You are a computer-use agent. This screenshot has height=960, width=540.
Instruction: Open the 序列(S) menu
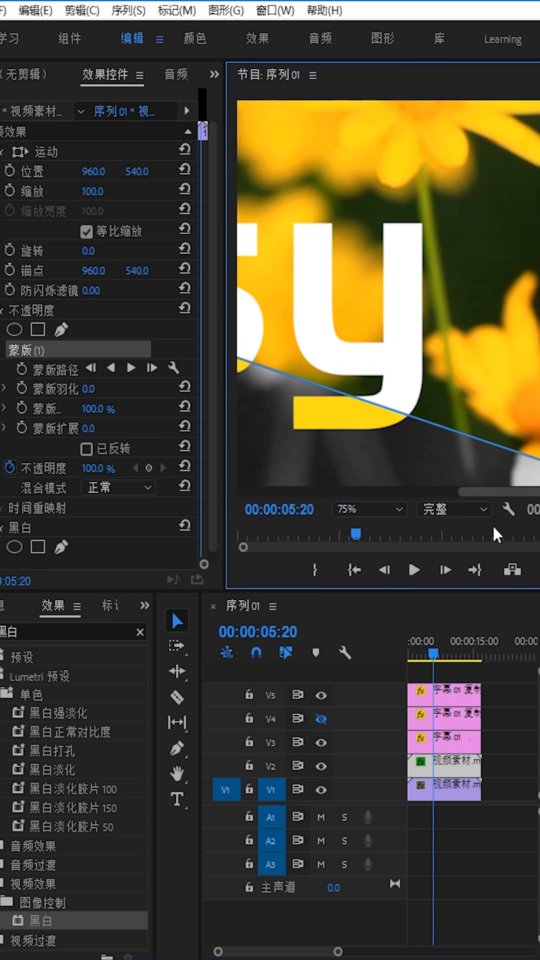129,10
